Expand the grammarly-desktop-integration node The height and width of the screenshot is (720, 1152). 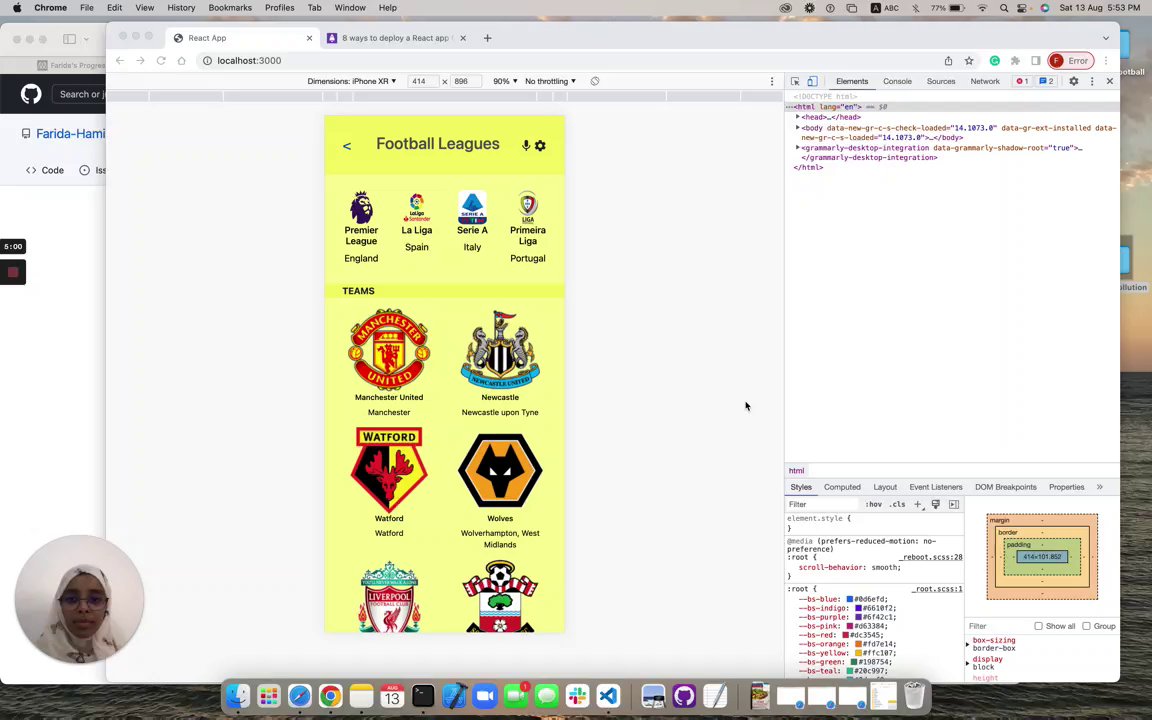798,148
